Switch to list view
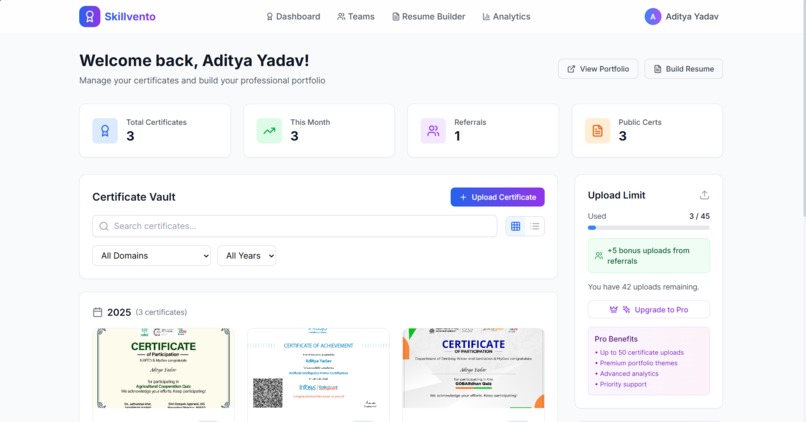This screenshot has width=806, height=422. [535, 226]
